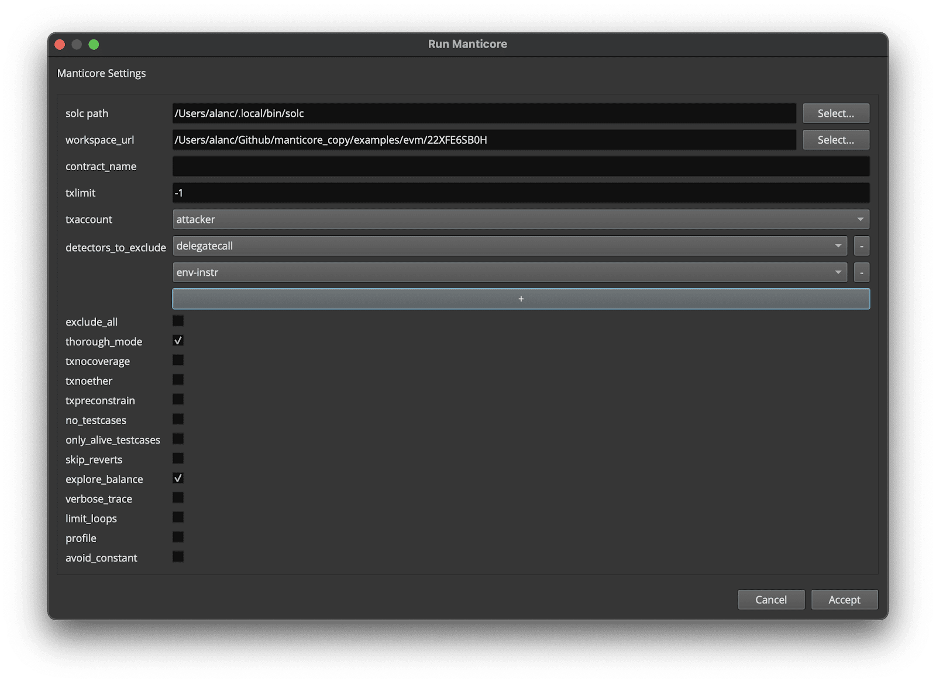Open the txaccount attacker dropdown
Viewport: 936px width, 684px height.
click(520, 219)
